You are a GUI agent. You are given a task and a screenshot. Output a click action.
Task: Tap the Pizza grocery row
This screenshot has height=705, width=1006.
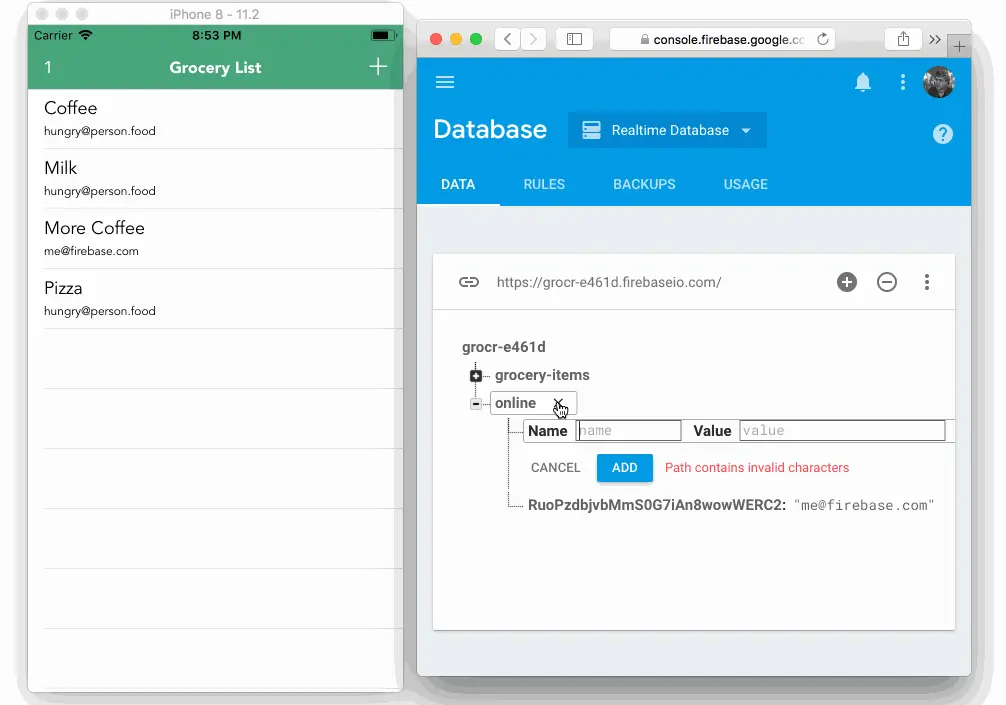(216, 299)
